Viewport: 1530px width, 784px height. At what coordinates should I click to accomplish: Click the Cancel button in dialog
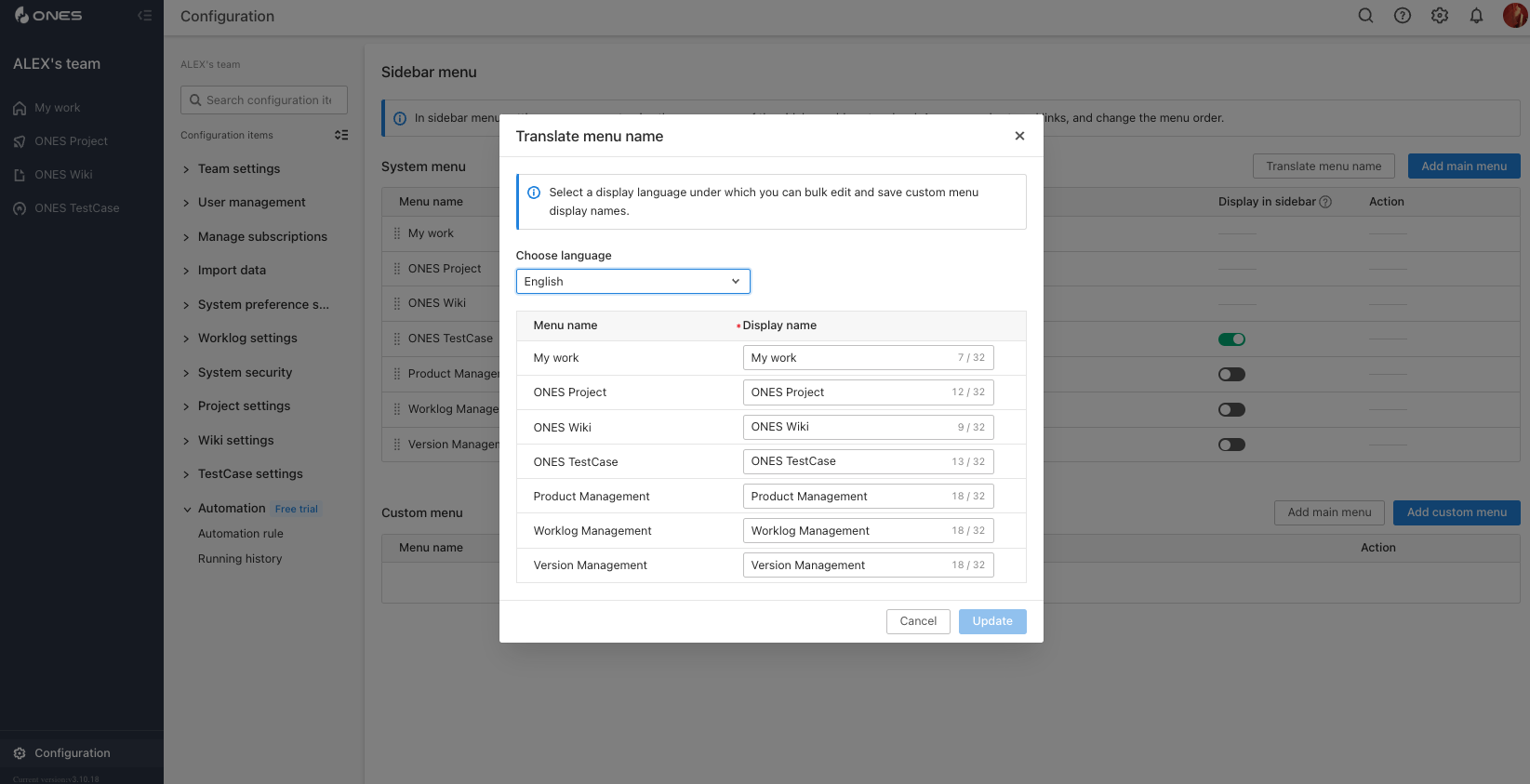(918, 621)
